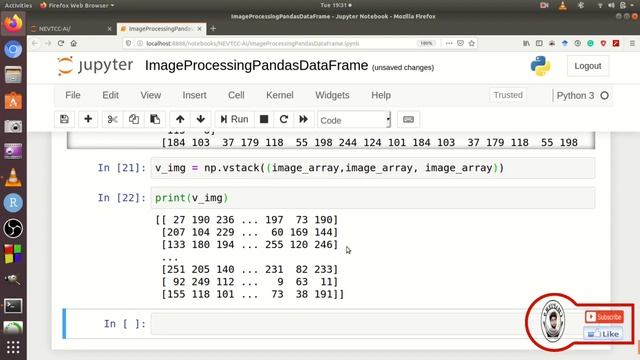Move selected cell down arrow

(x=200, y=119)
